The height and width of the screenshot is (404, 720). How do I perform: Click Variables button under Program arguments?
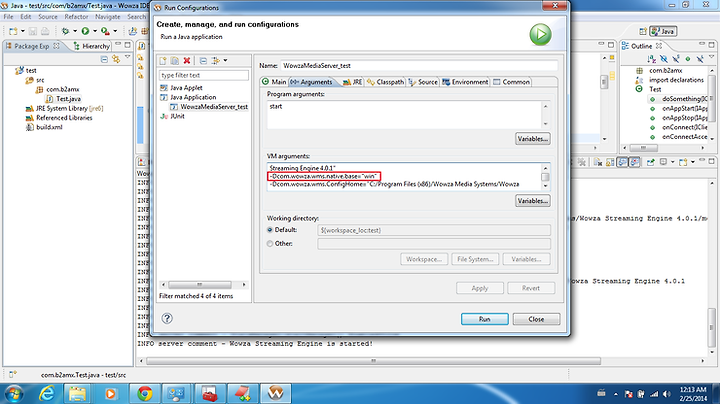(533, 139)
